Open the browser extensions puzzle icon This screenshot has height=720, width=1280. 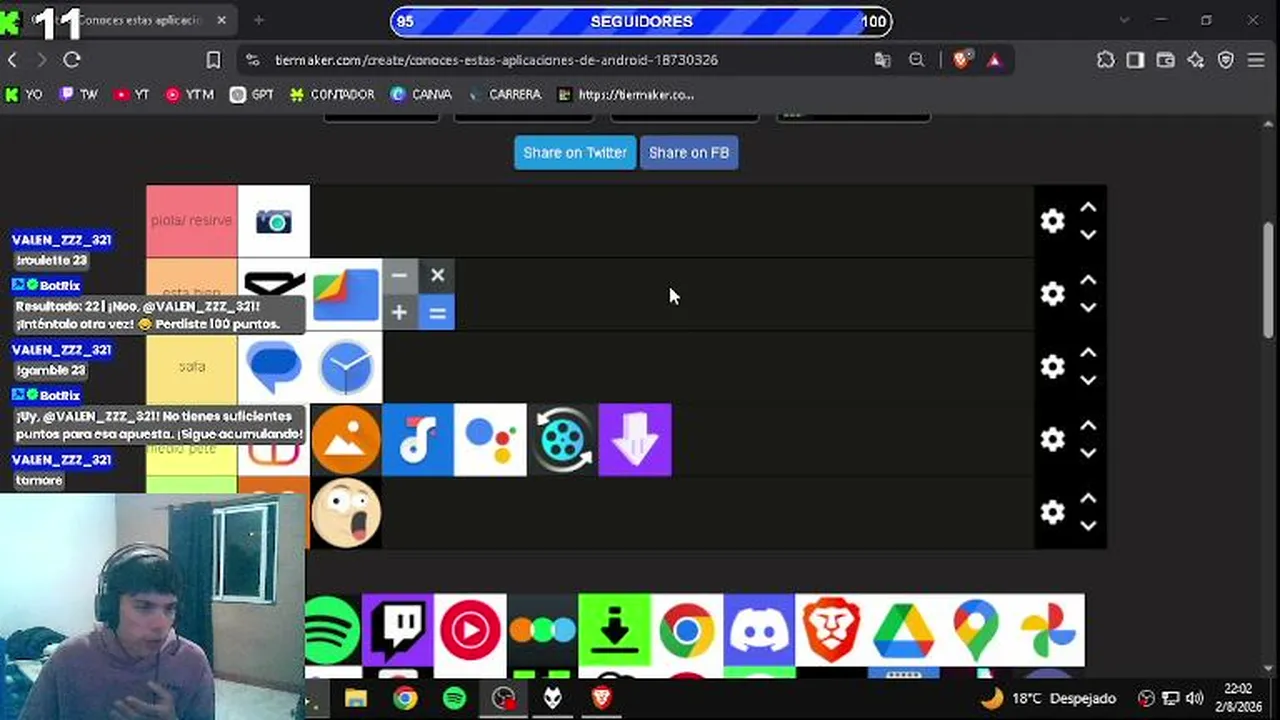click(1105, 60)
